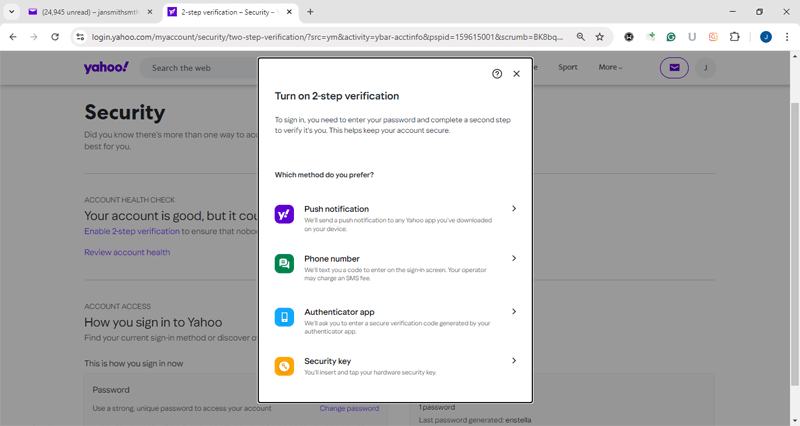Click the Review account health link

point(127,252)
